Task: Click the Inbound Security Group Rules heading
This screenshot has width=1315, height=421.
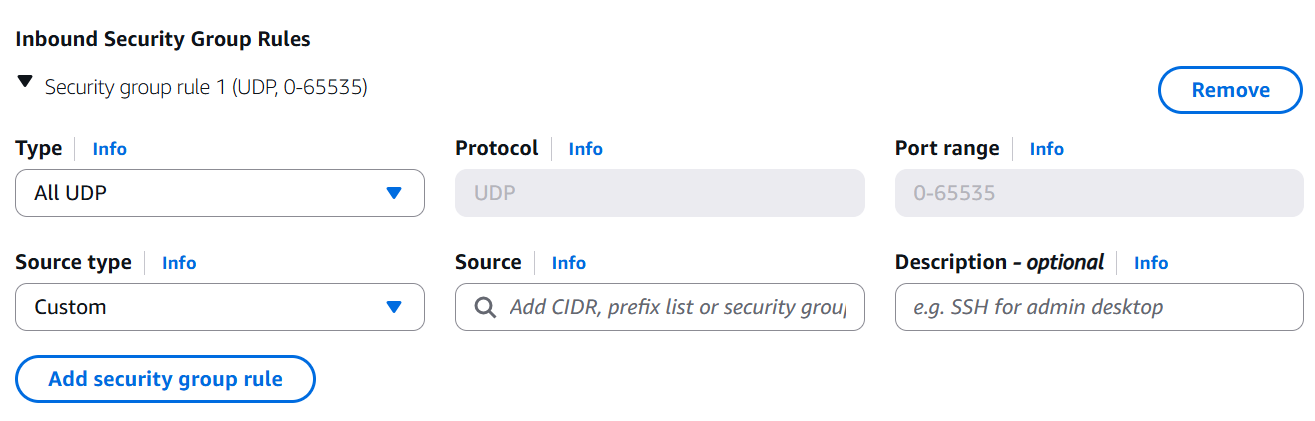Action: tap(163, 39)
